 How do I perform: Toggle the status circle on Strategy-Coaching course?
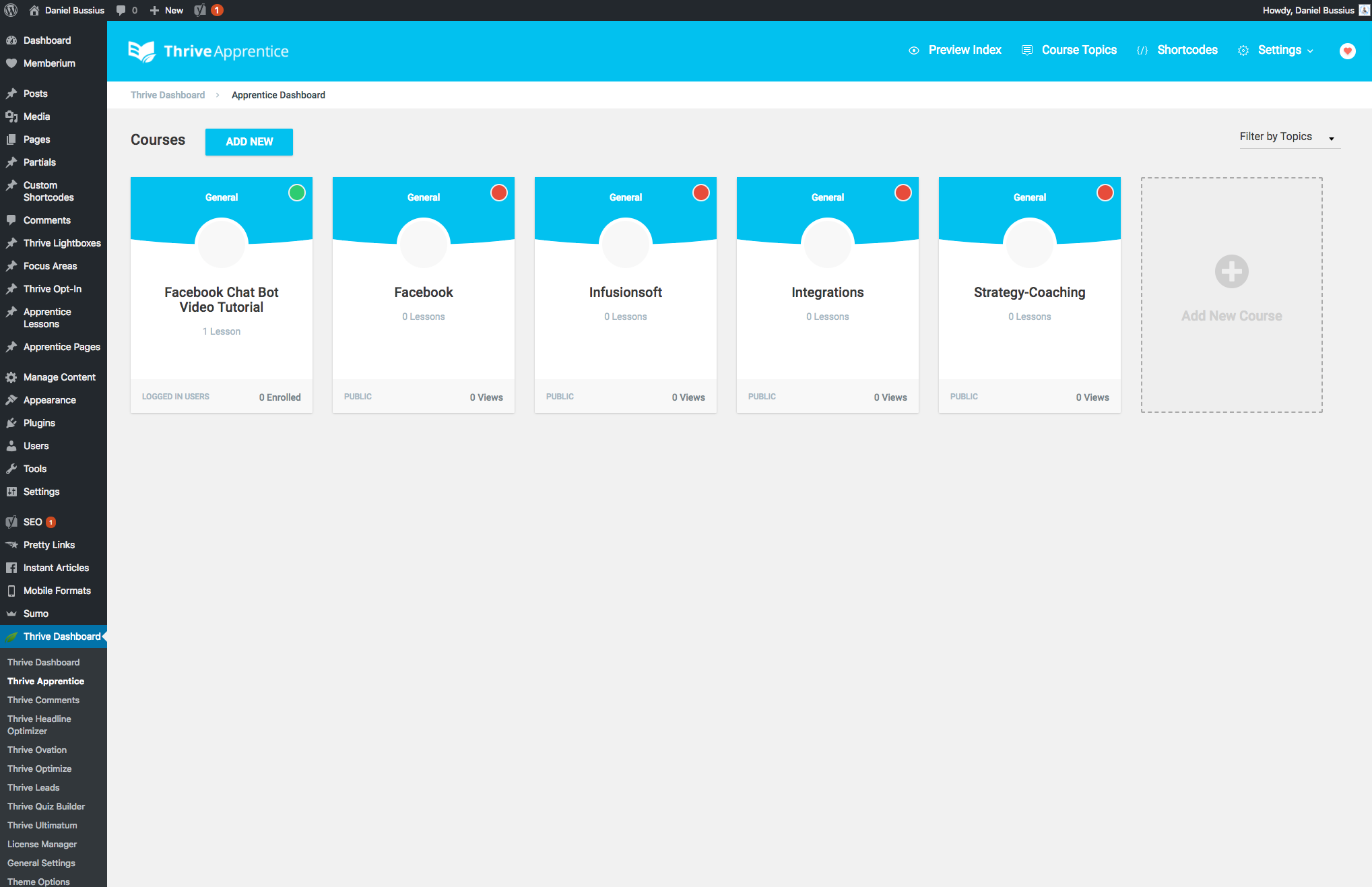1105,193
